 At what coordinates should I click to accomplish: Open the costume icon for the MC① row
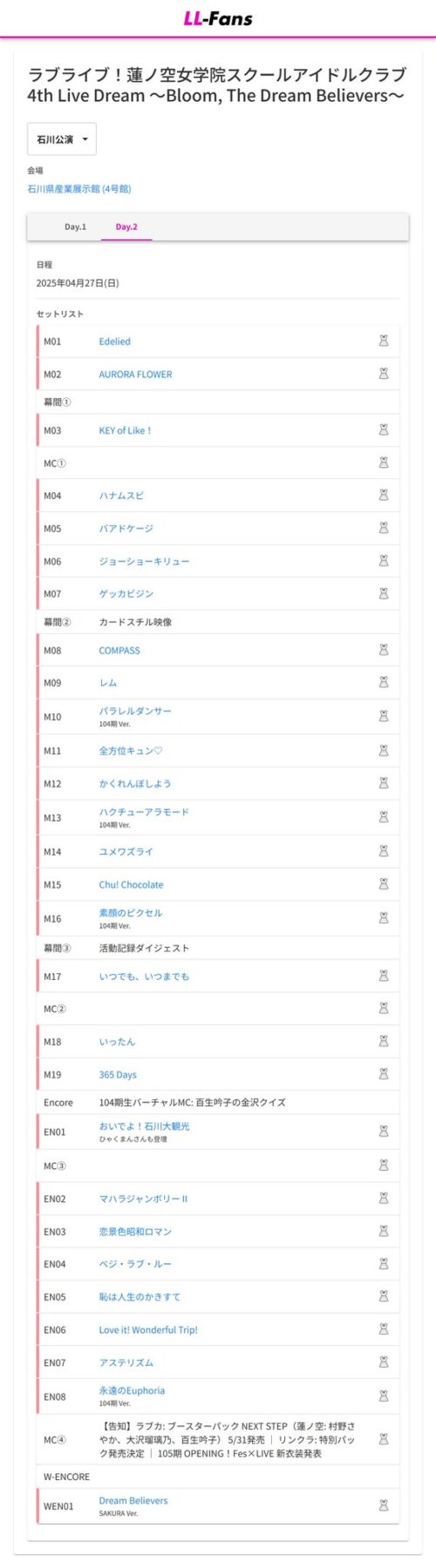click(383, 463)
